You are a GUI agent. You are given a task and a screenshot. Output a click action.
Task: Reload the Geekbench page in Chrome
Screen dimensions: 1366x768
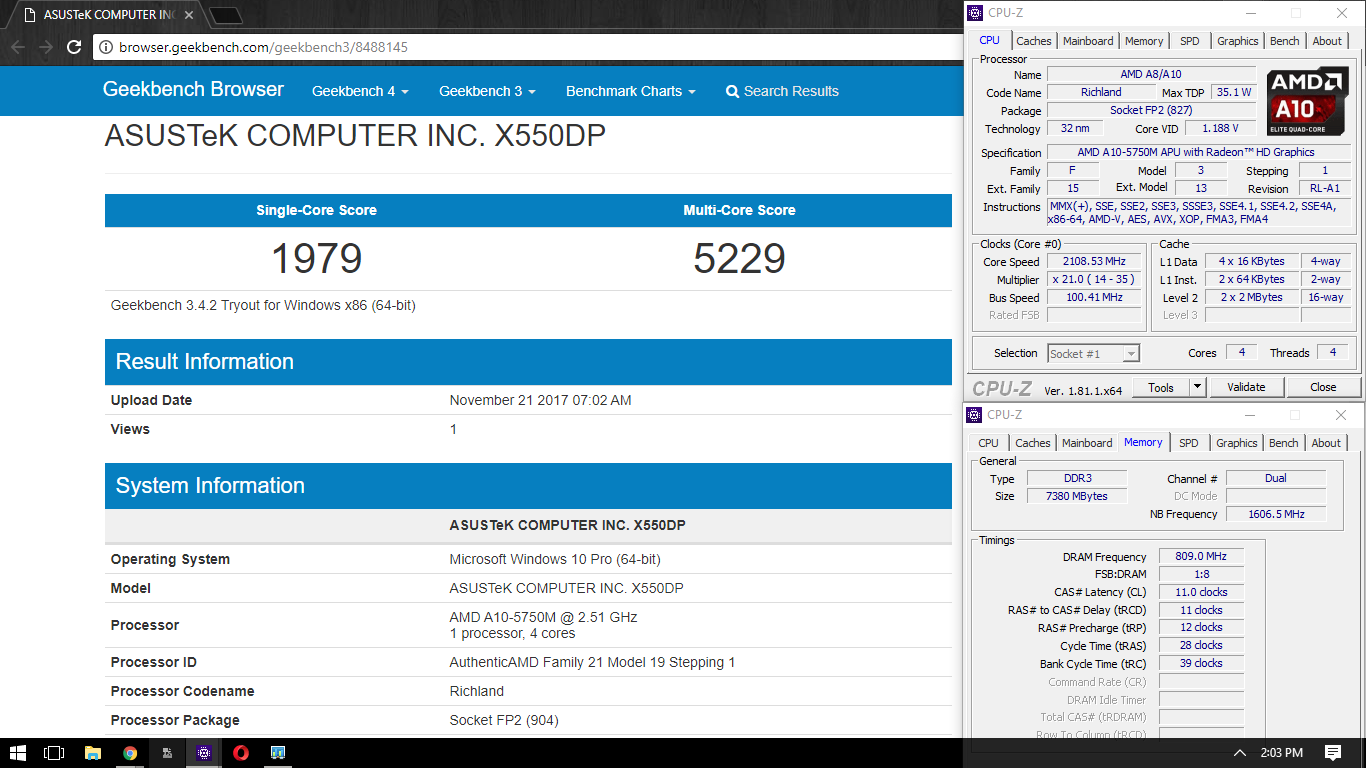pyautogui.click(x=74, y=47)
